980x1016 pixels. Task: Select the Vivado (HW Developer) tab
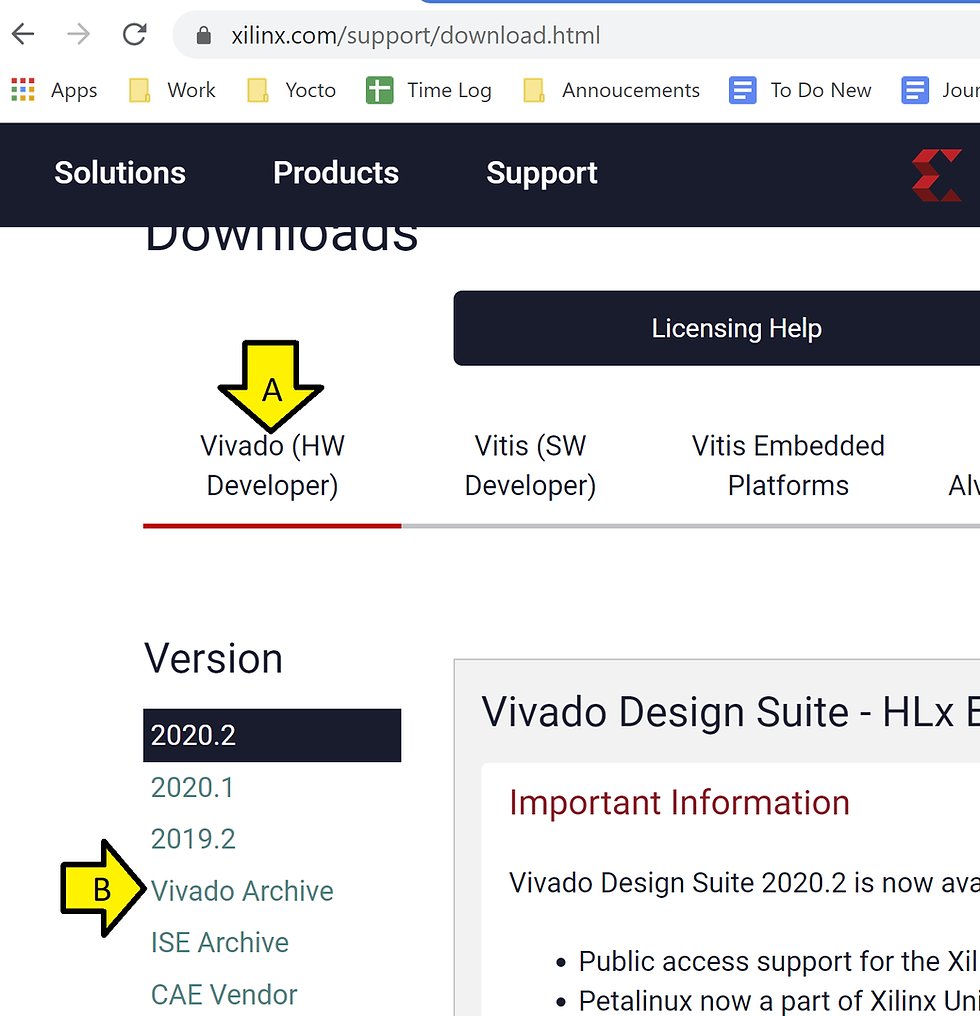[x=272, y=466]
